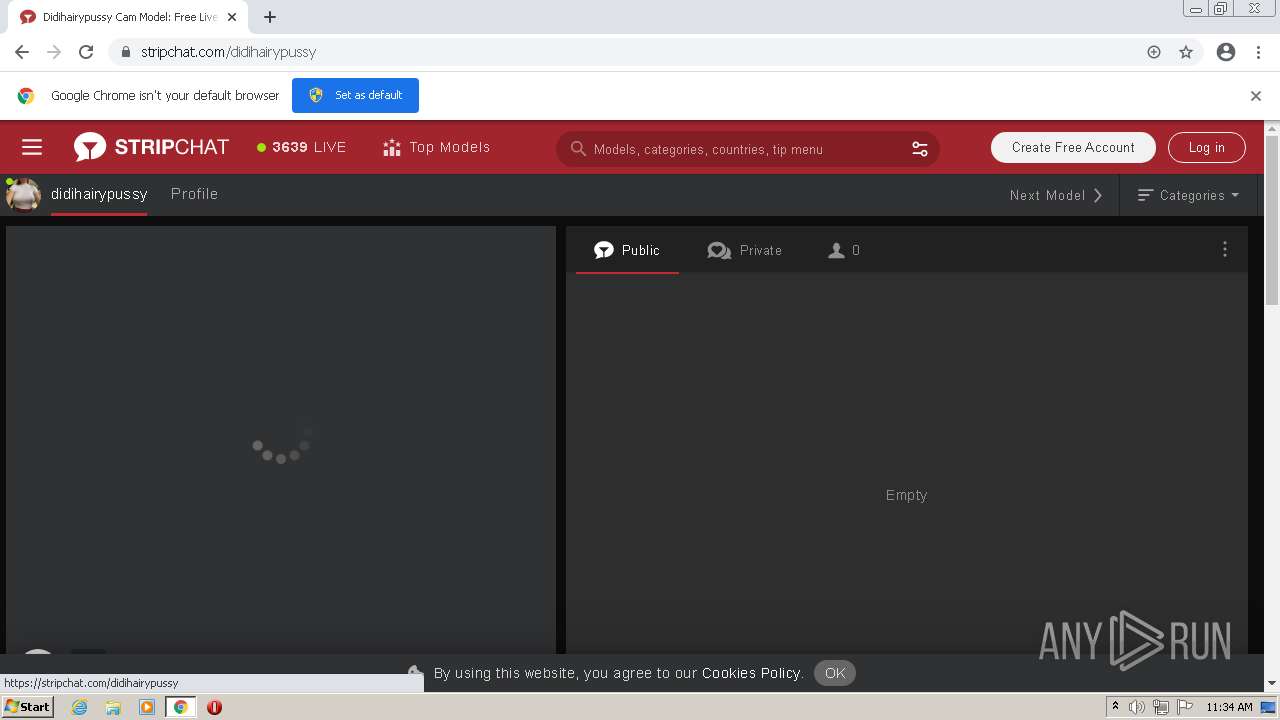Switch to Private chat tab
Screen dimensions: 1280x720
(745, 250)
